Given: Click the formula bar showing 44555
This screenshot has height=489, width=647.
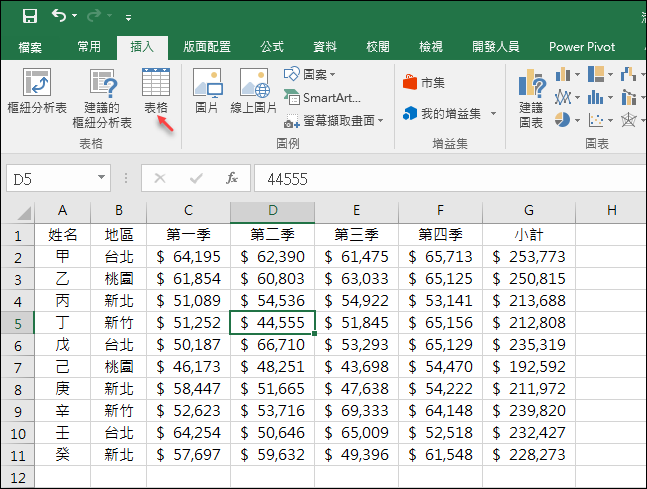Looking at the screenshot, I should [x=440, y=178].
